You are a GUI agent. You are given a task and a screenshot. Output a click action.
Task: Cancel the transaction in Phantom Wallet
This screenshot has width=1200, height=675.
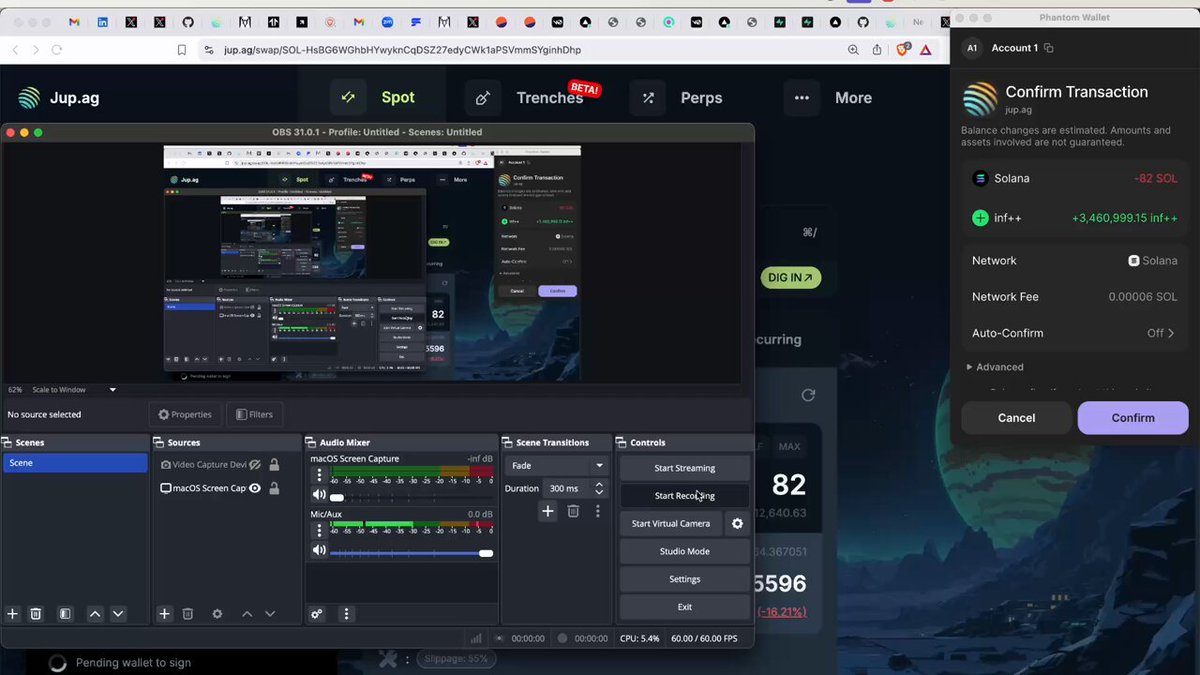point(1017,418)
